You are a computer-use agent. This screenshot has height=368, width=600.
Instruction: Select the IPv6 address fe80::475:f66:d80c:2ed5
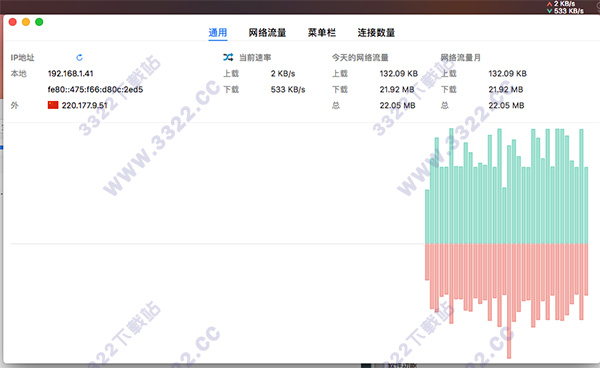[95, 90]
